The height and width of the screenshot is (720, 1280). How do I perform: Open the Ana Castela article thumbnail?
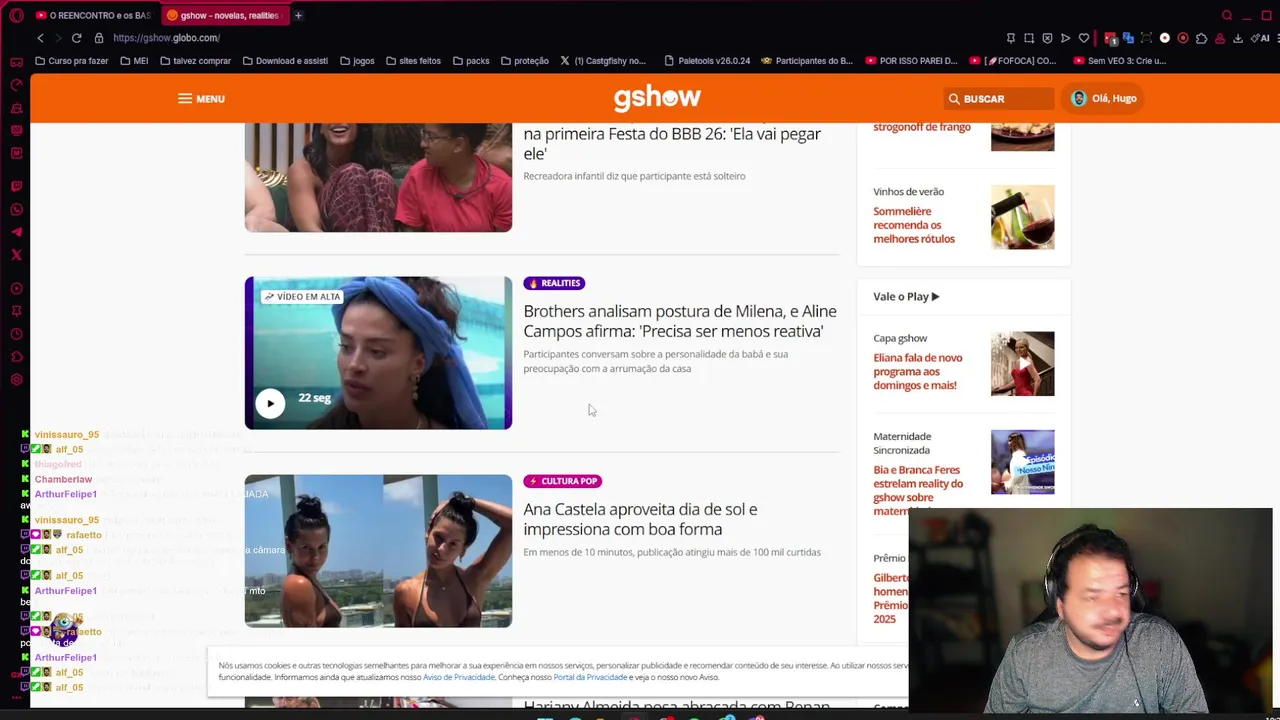[x=378, y=551]
